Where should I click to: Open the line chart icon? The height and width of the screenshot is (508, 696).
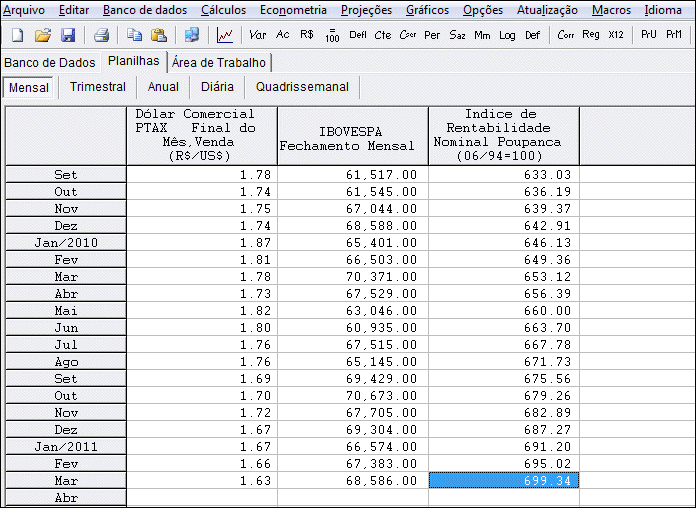pyautogui.click(x=225, y=35)
